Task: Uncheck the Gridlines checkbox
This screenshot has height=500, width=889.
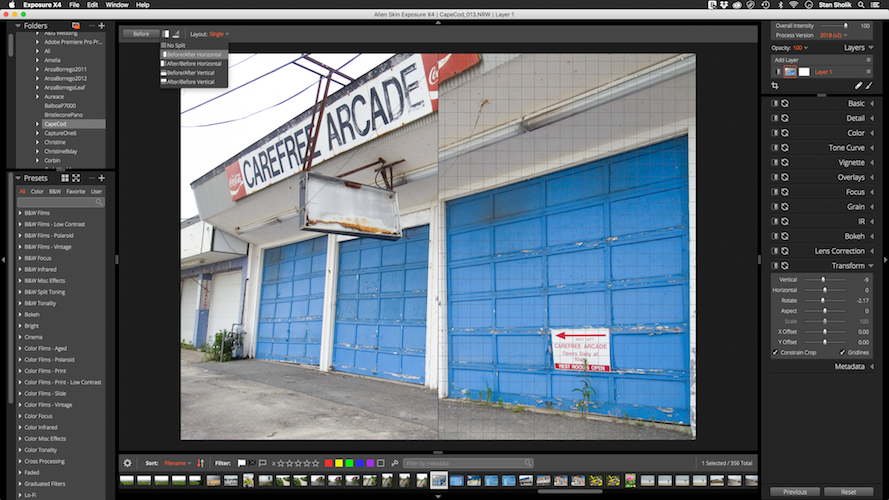Action: pyautogui.click(x=843, y=353)
